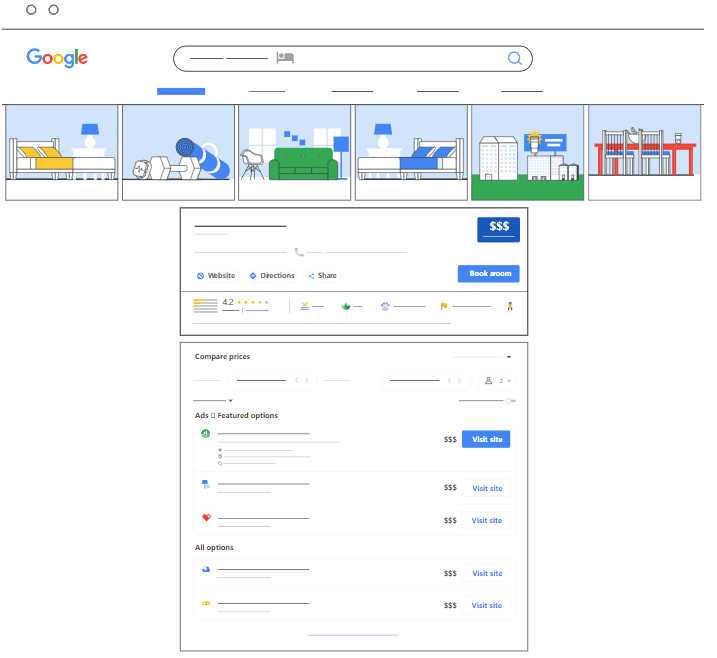Screen dimensions: 717x658
Task: Visit site for red heart provider
Action: [487, 520]
